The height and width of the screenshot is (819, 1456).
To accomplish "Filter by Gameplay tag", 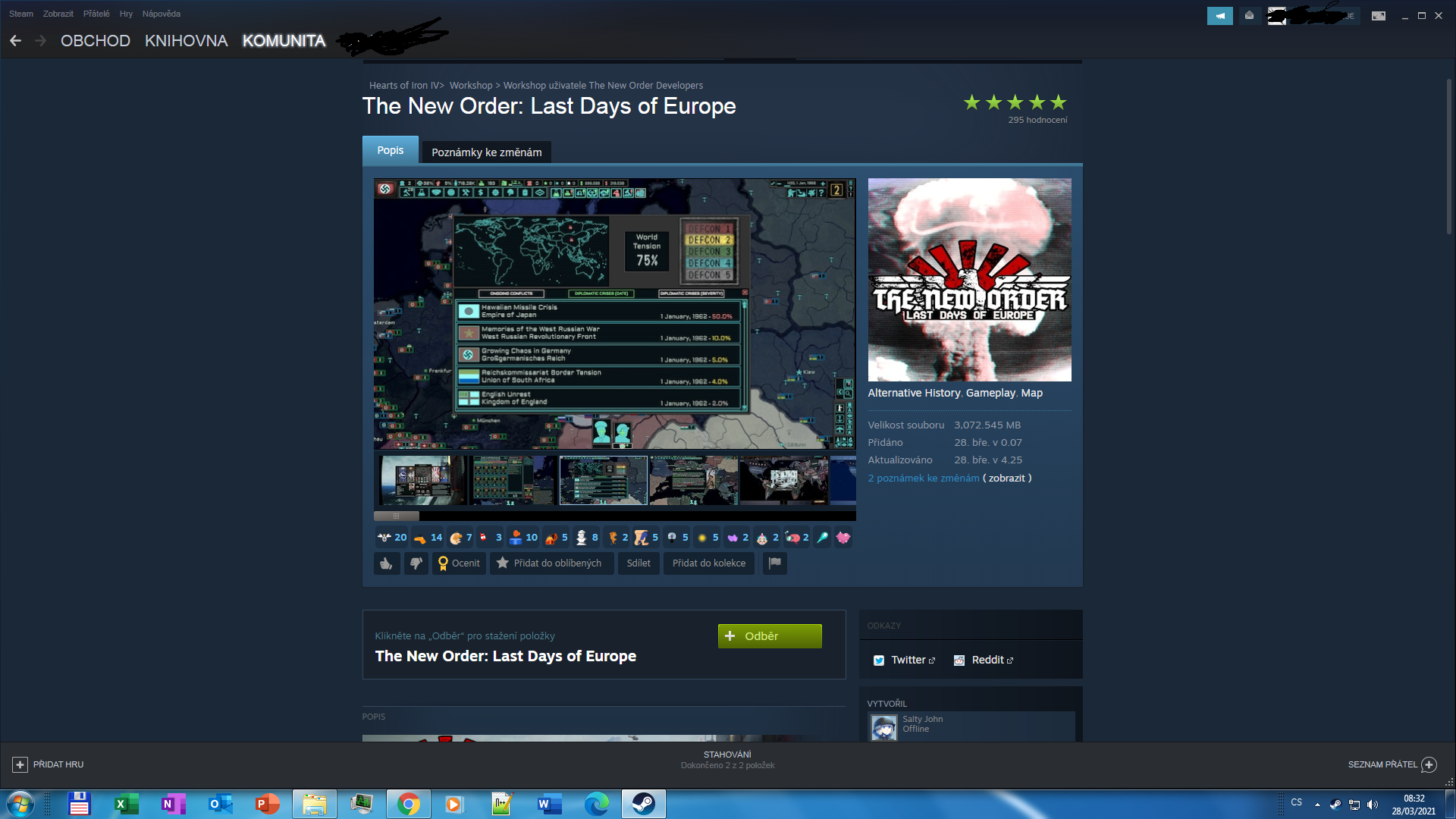I will point(990,393).
